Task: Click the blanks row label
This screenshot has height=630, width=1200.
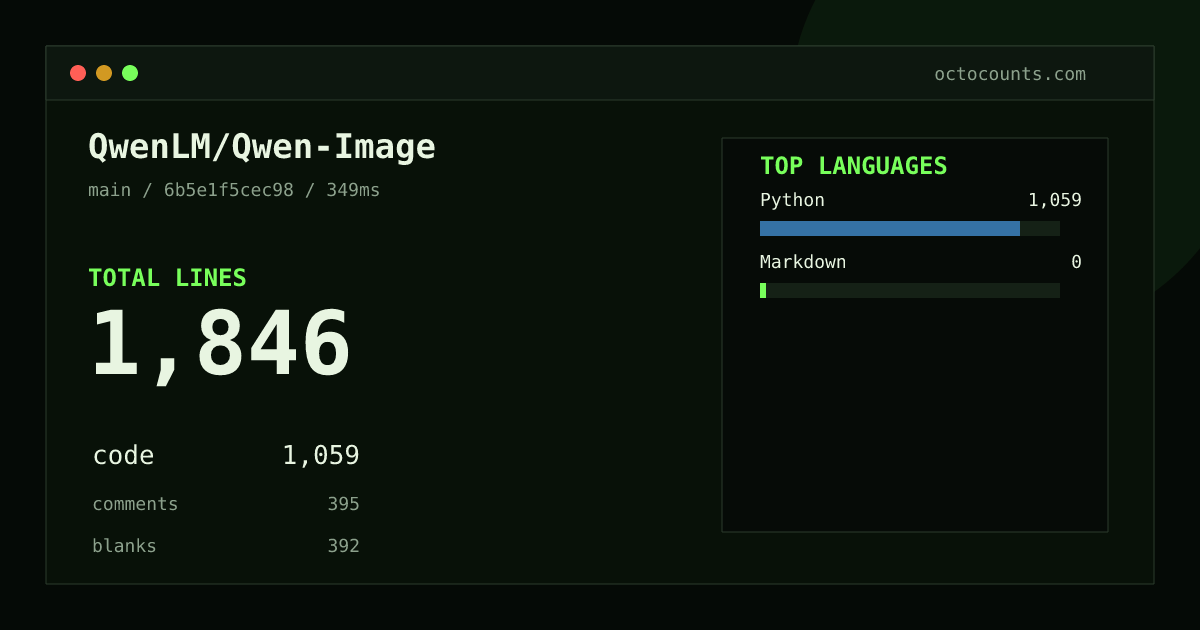Action: click(124, 546)
